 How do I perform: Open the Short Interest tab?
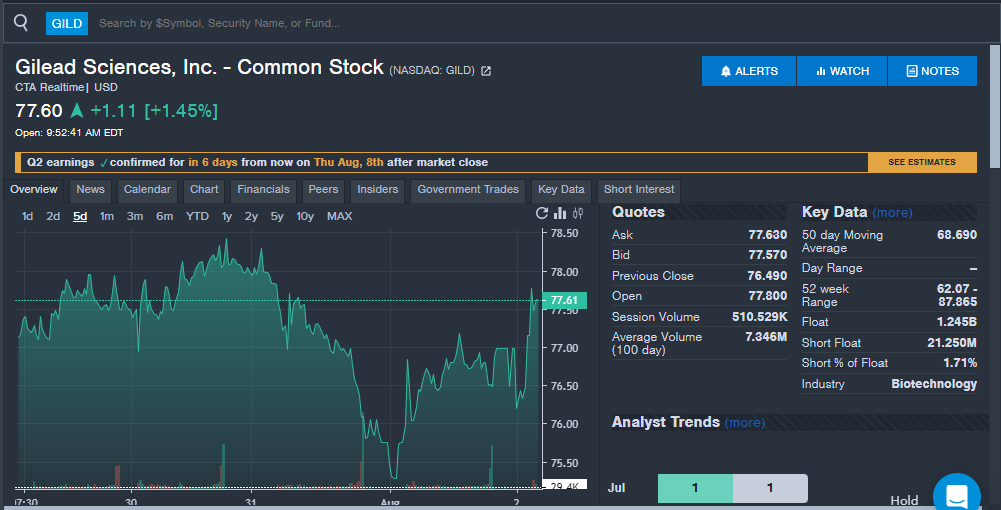[x=639, y=190]
